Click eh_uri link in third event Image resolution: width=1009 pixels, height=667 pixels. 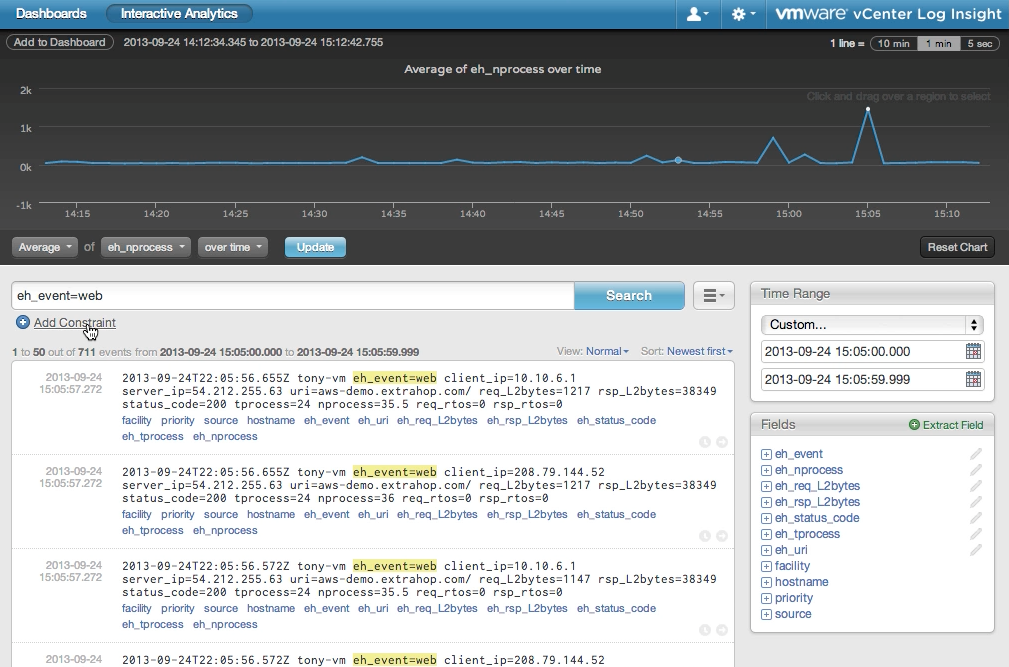[373, 608]
